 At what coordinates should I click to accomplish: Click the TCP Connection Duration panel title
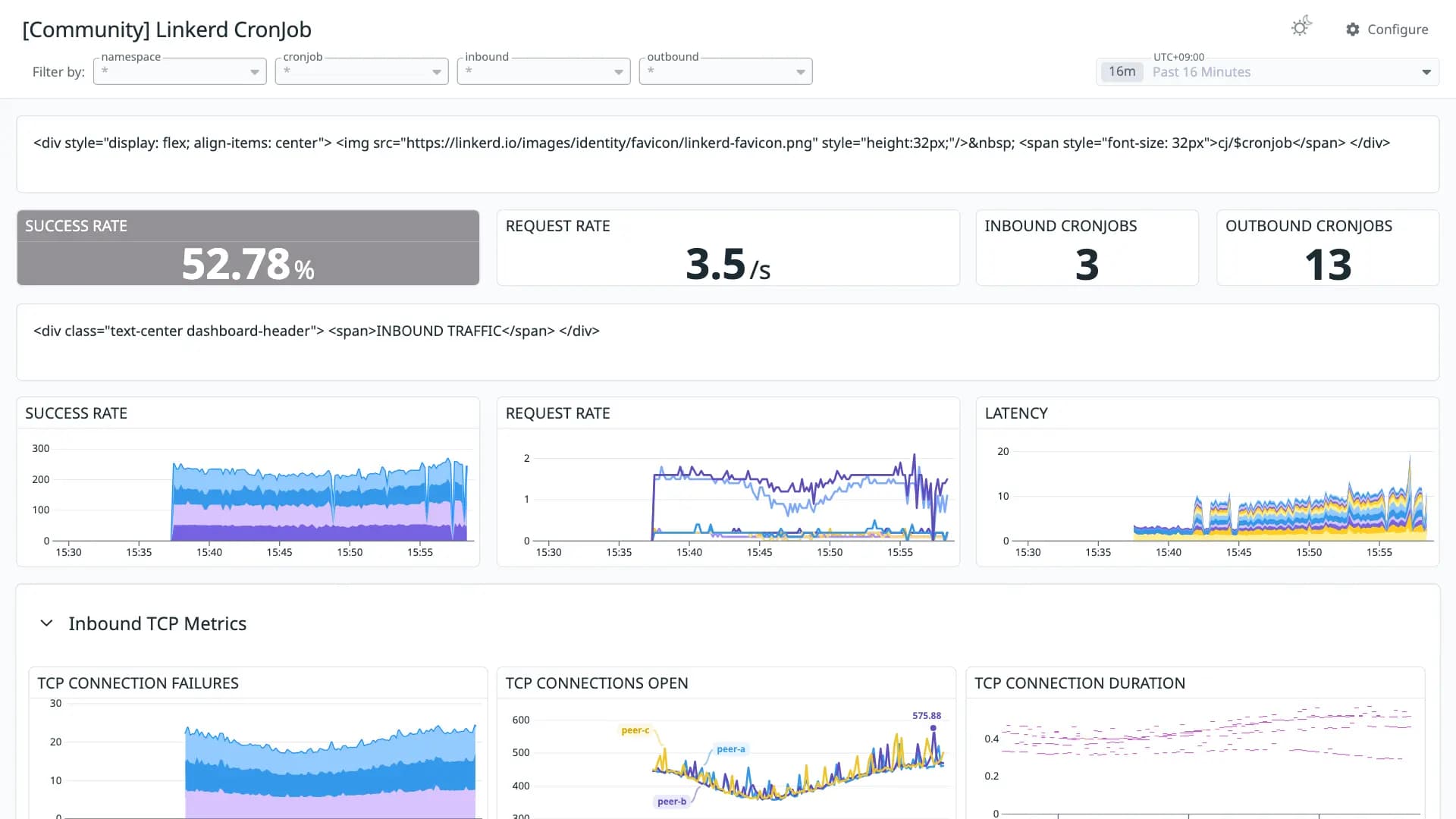click(1080, 683)
